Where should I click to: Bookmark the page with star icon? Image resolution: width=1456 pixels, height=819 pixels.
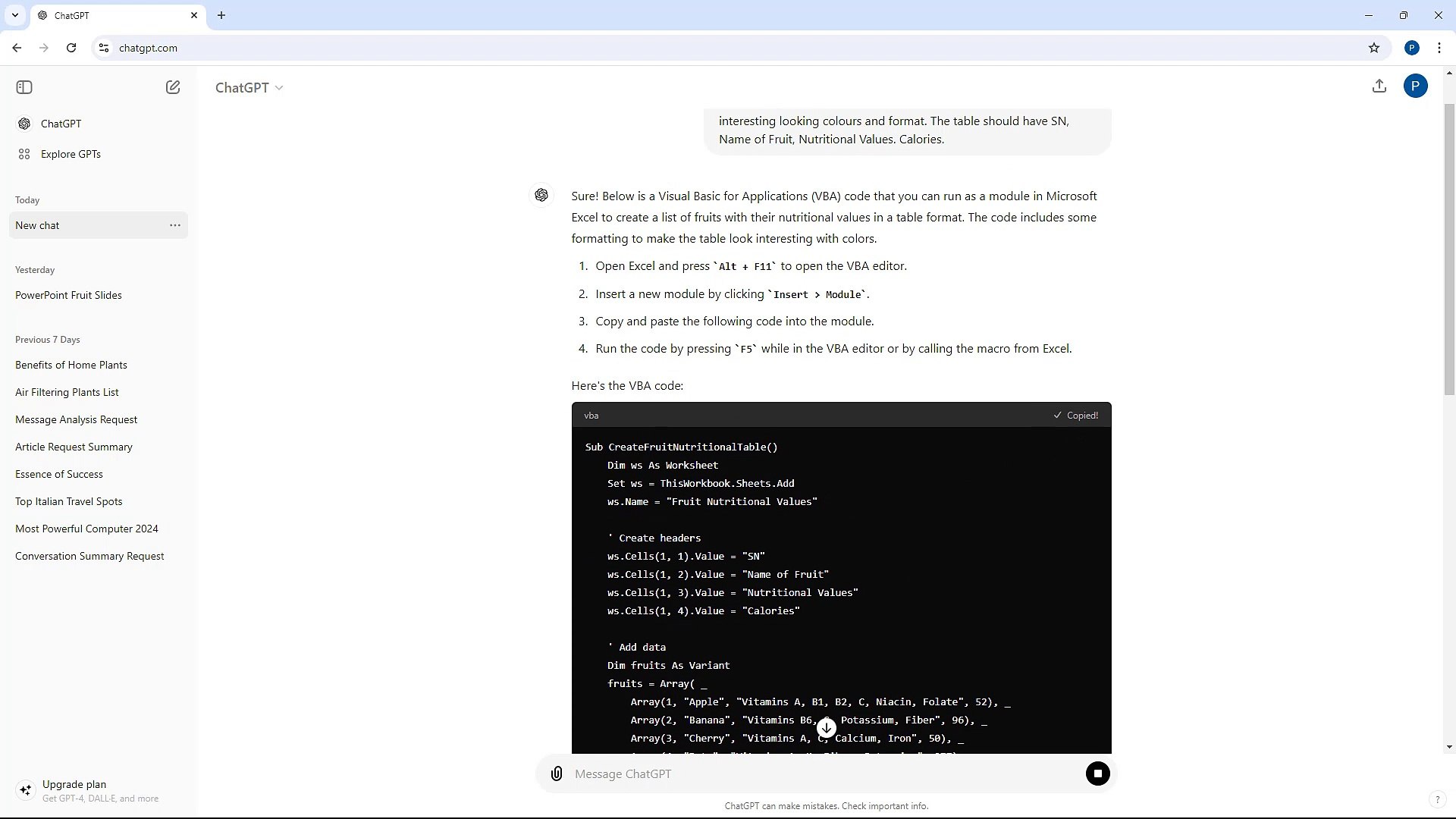1374,48
